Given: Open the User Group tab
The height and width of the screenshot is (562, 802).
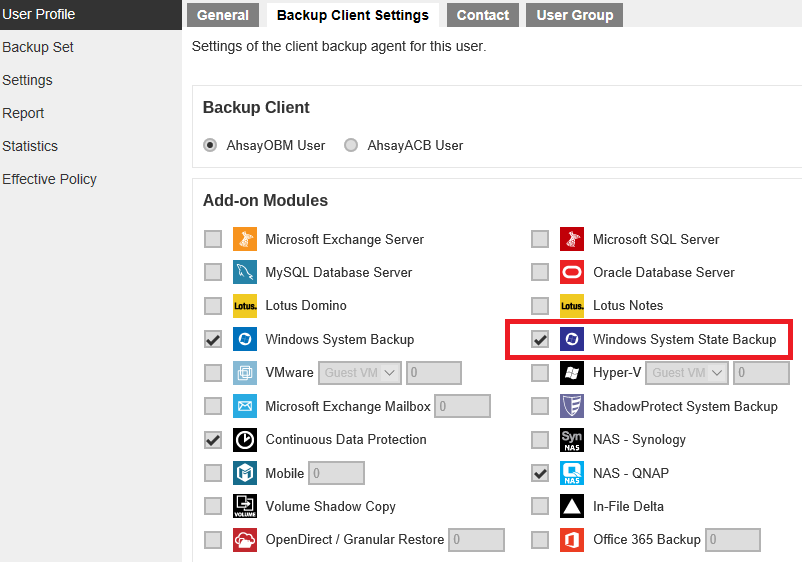Looking at the screenshot, I should [574, 15].
